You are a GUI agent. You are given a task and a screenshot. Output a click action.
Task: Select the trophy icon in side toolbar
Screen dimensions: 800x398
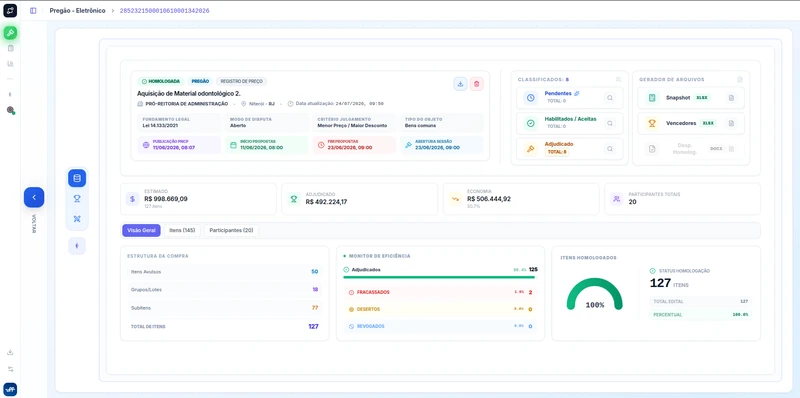point(77,198)
